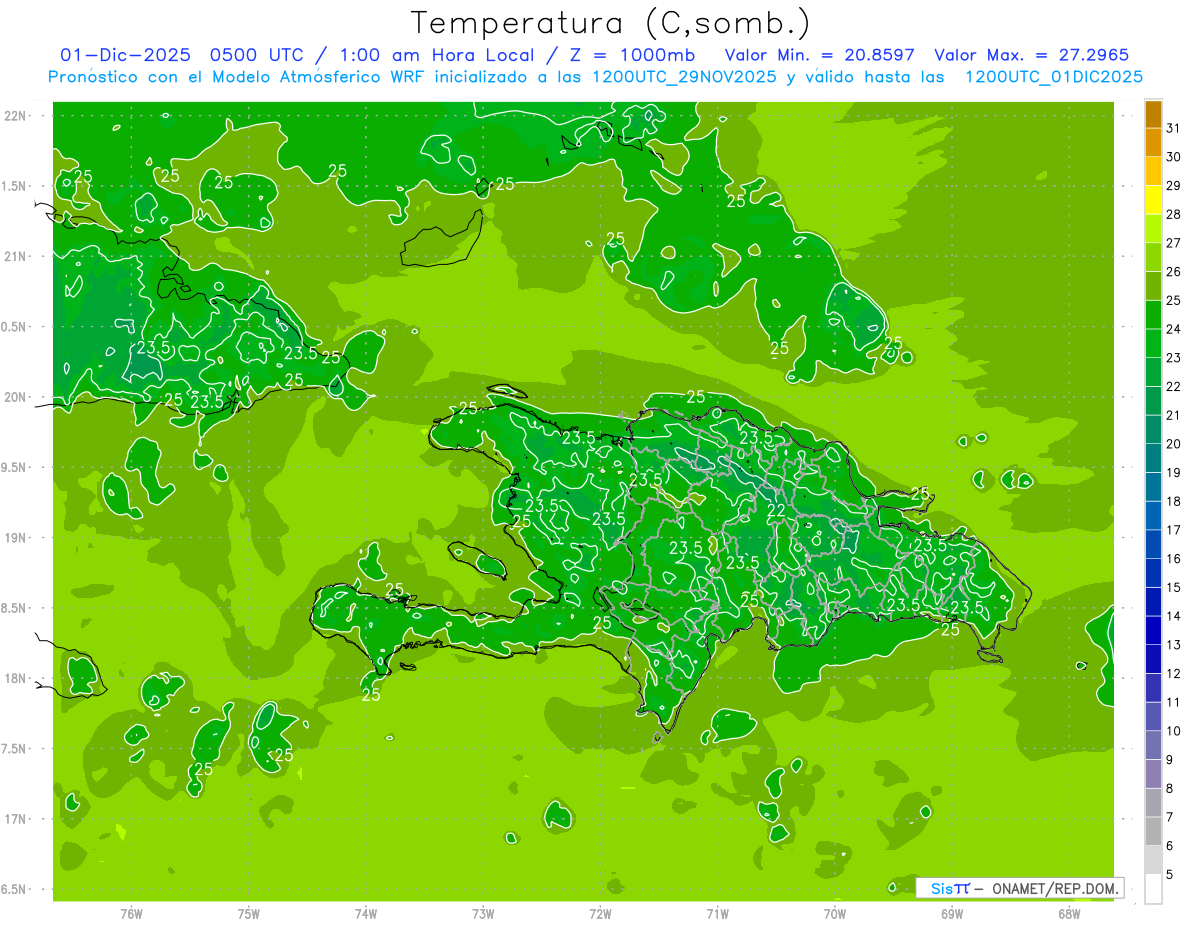Click the legend scale label "14"
Viewport: 1200px width, 927px height.
[x=1173, y=616]
